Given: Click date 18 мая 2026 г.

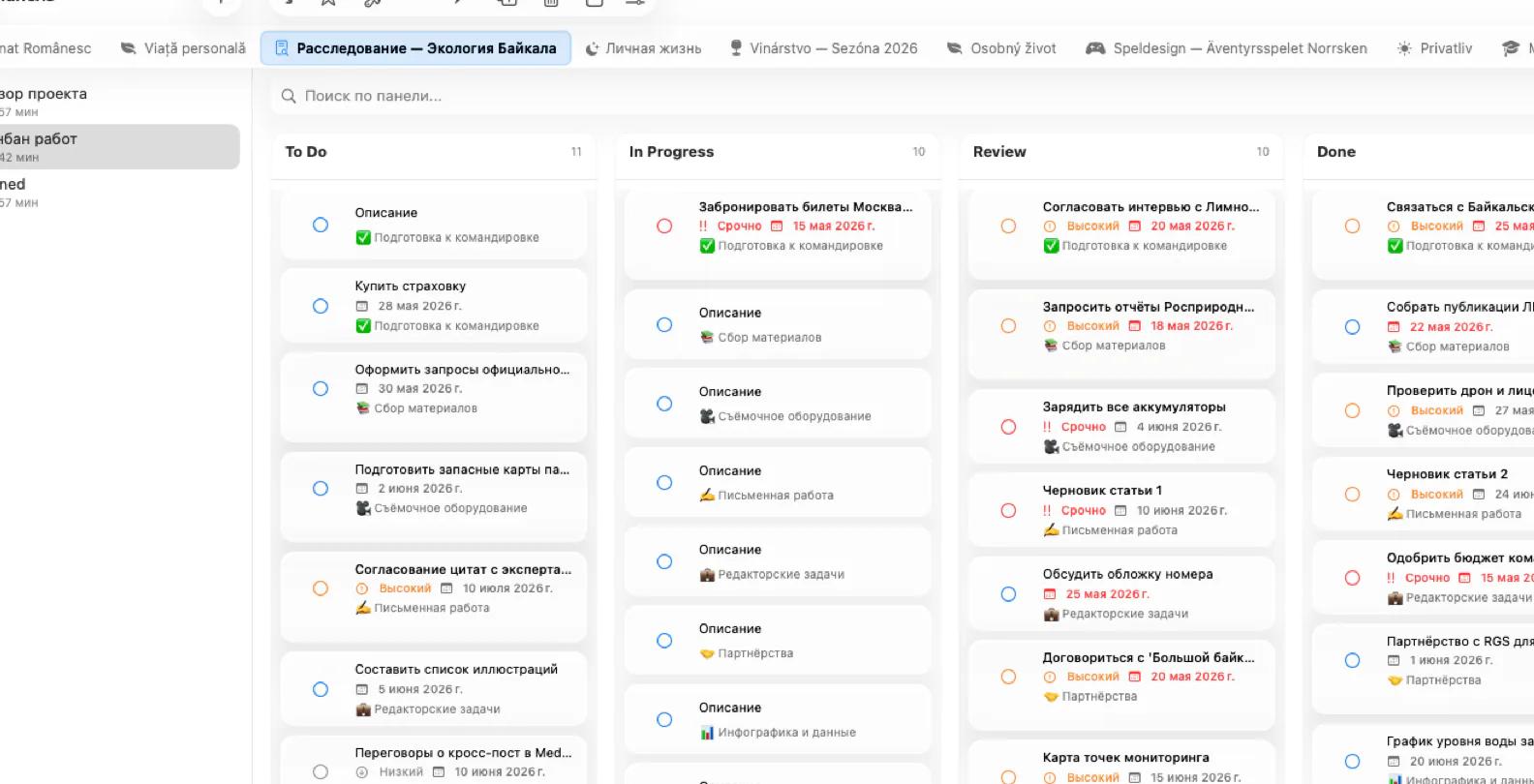Looking at the screenshot, I should pos(1191,326).
